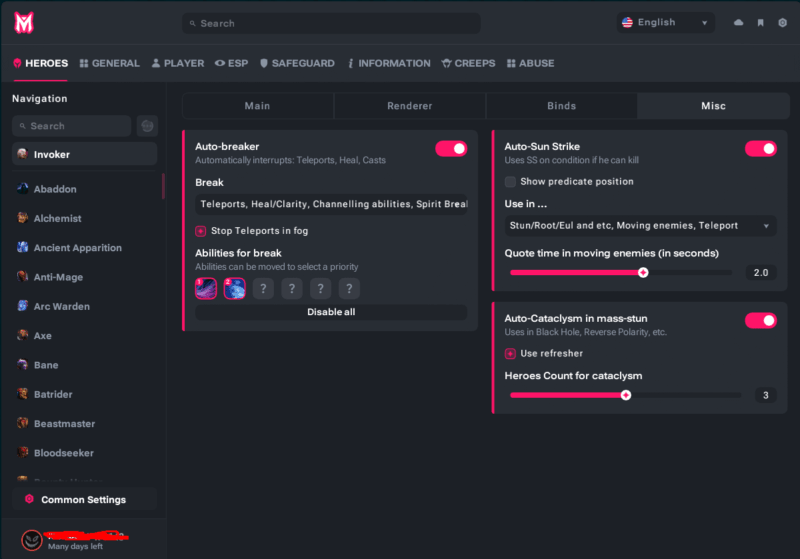This screenshot has width=800, height=559.
Task: Open CREEPS top menu
Action: tap(468, 63)
